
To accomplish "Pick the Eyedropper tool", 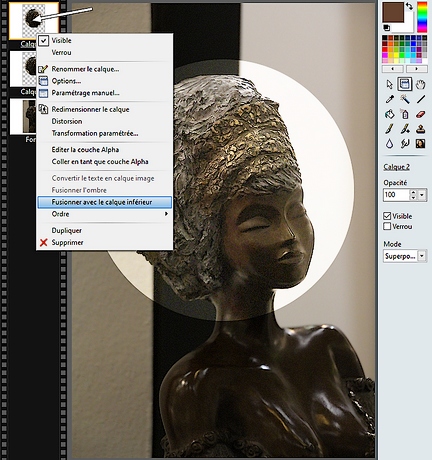I will point(389,99).
